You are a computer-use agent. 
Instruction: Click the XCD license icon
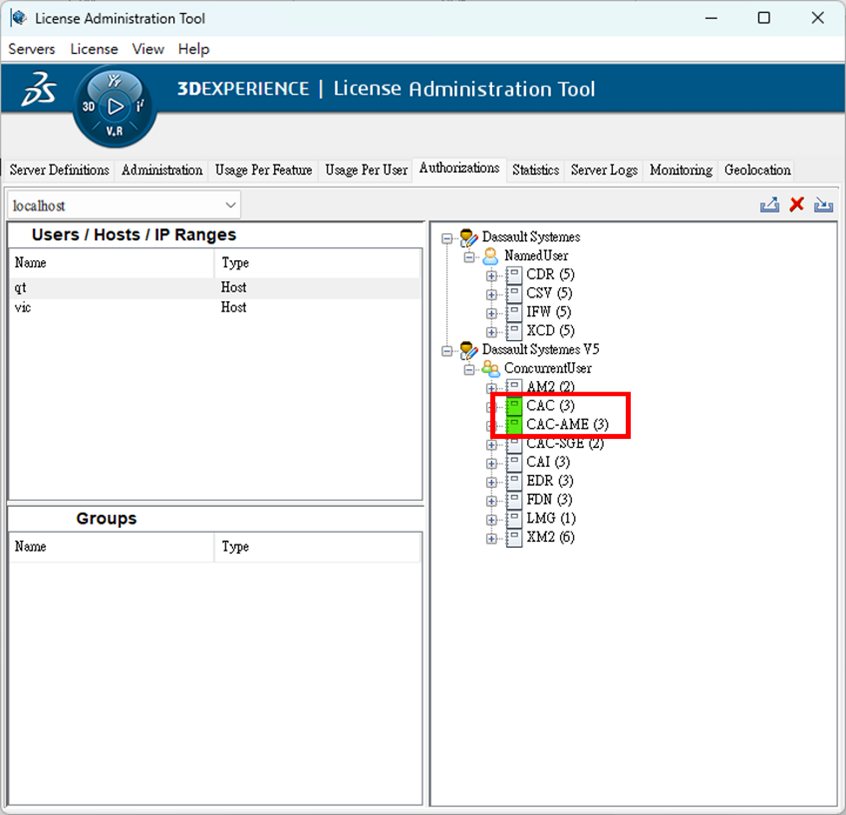point(514,331)
